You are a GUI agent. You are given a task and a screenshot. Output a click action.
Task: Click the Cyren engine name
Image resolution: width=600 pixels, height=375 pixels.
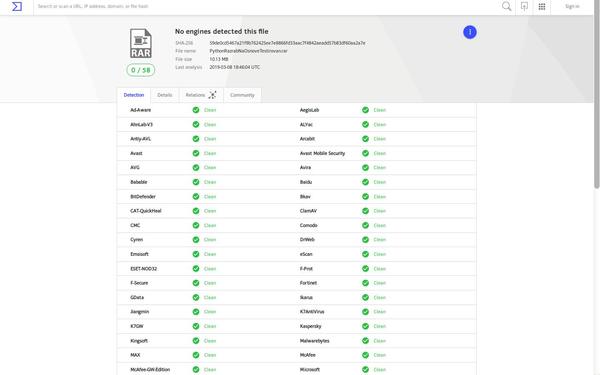pyautogui.click(x=137, y=240)
